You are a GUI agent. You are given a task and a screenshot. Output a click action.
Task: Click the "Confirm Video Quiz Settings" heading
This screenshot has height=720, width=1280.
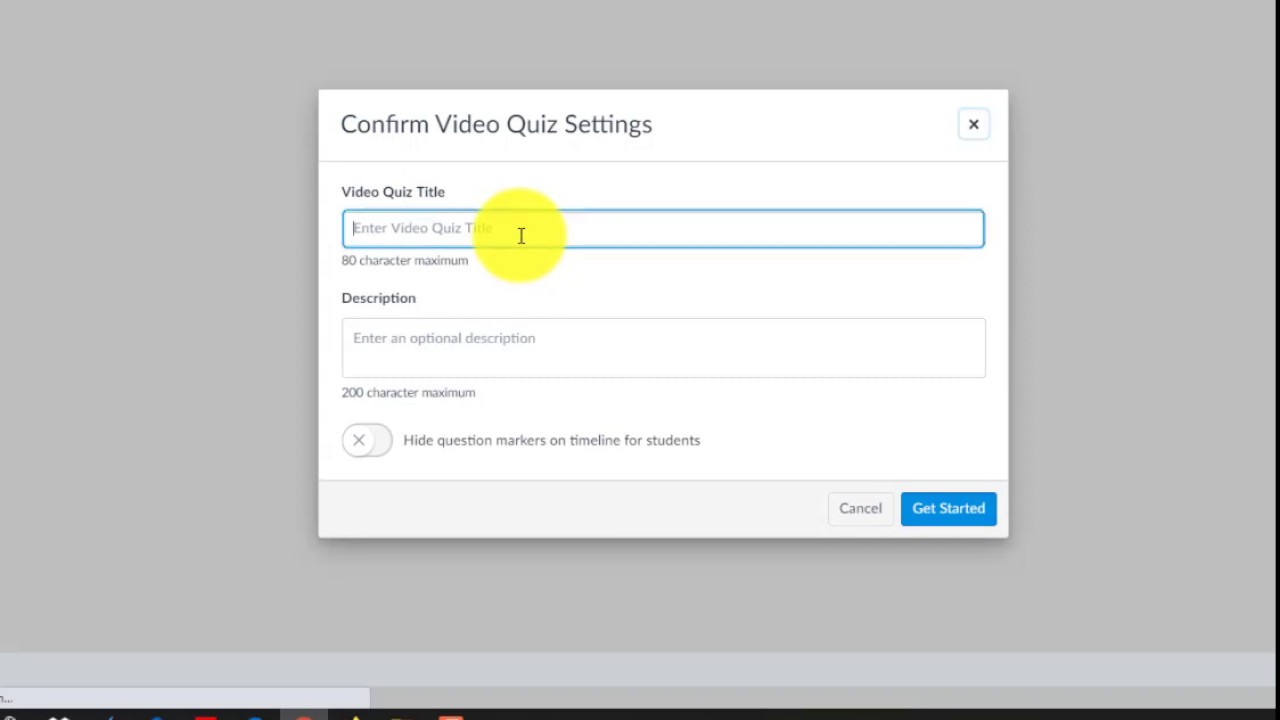coord(496,124)
